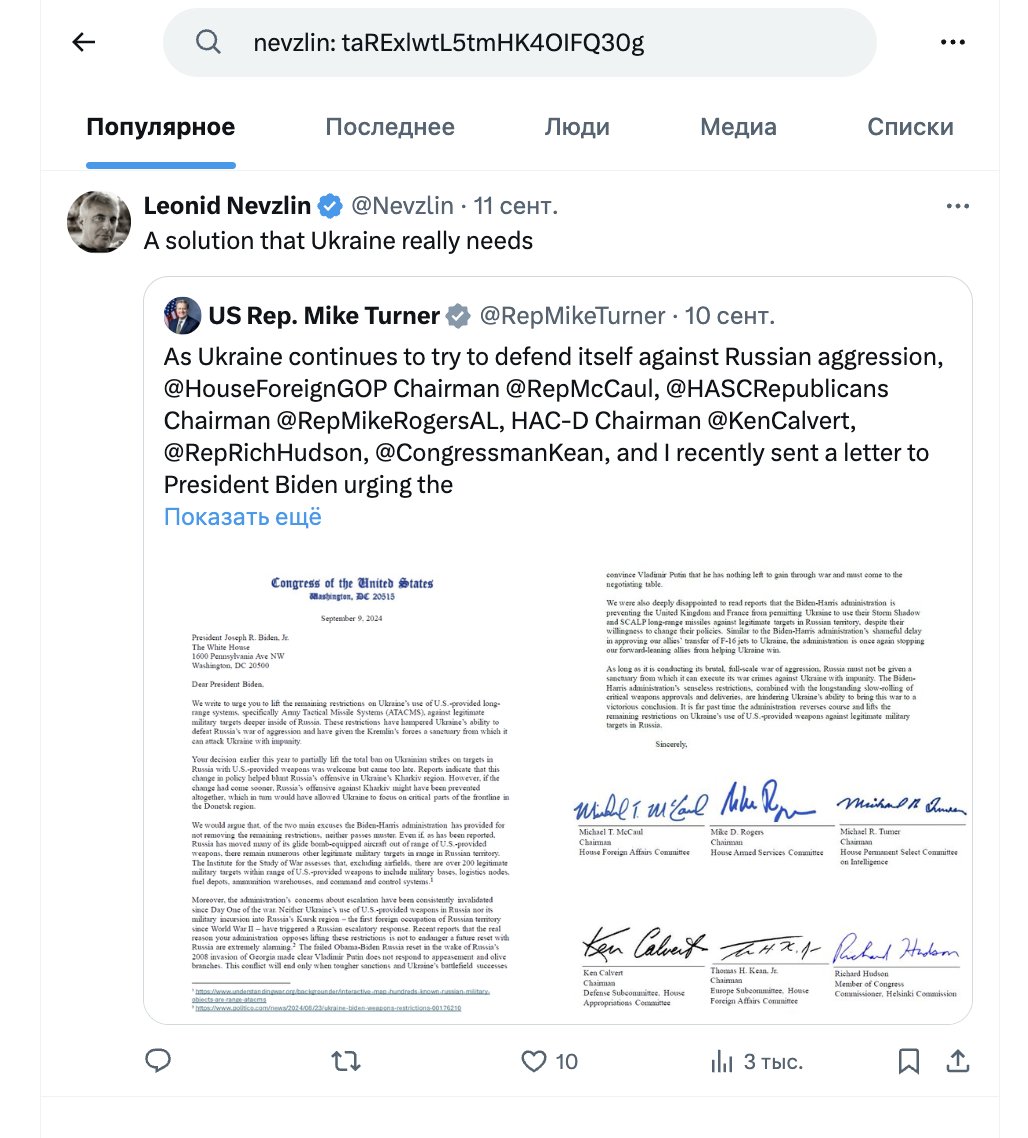
Task: Click the @RepMikeTurner handle
Action: coord(572,316)
